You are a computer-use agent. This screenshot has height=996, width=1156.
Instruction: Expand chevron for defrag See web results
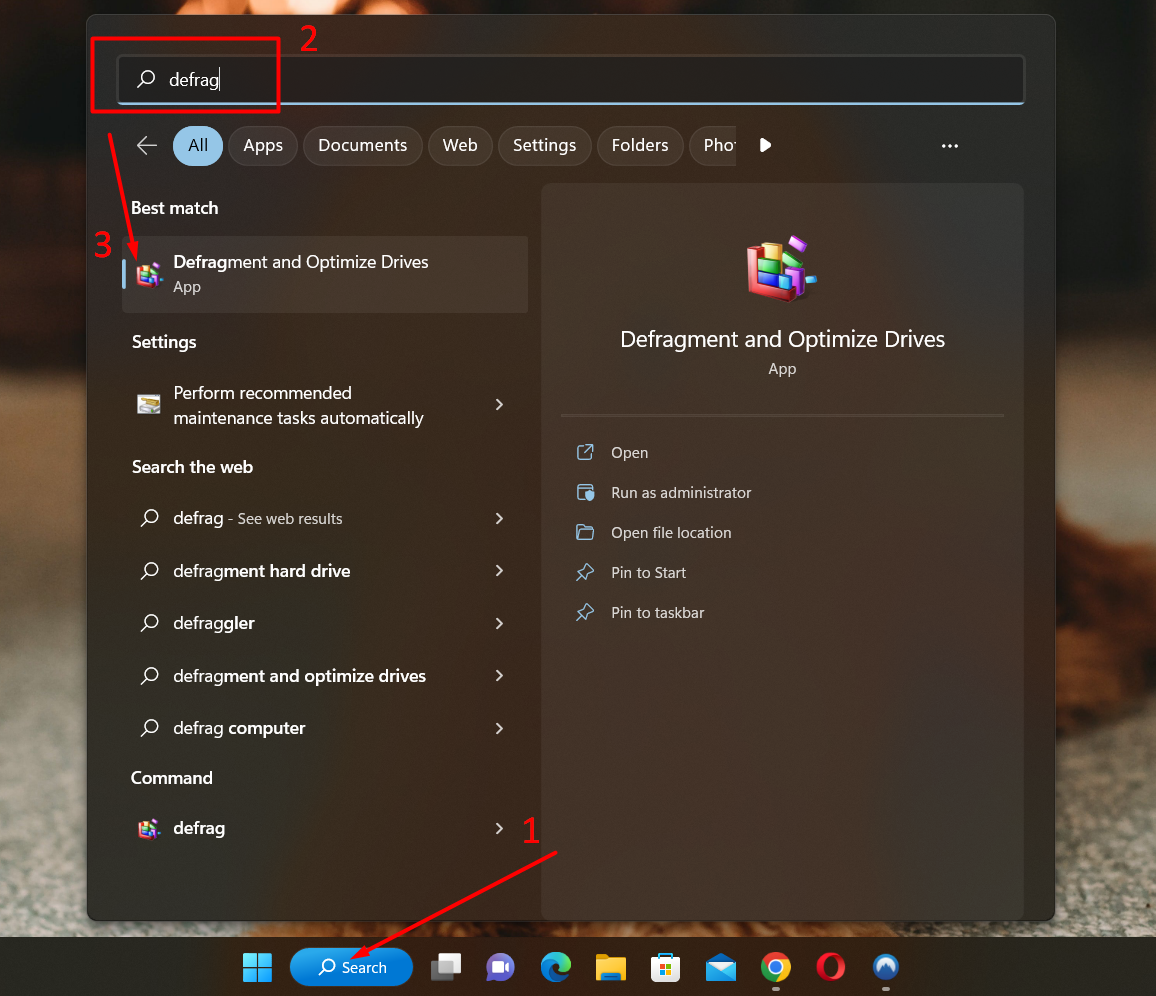499,518
